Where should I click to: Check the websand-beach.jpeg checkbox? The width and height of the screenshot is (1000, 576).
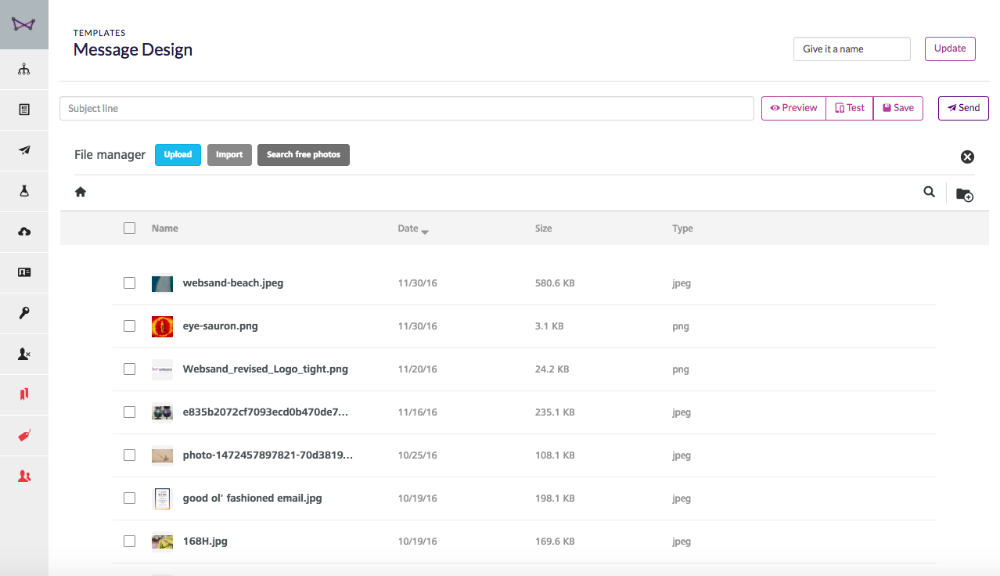click(129, 283)
